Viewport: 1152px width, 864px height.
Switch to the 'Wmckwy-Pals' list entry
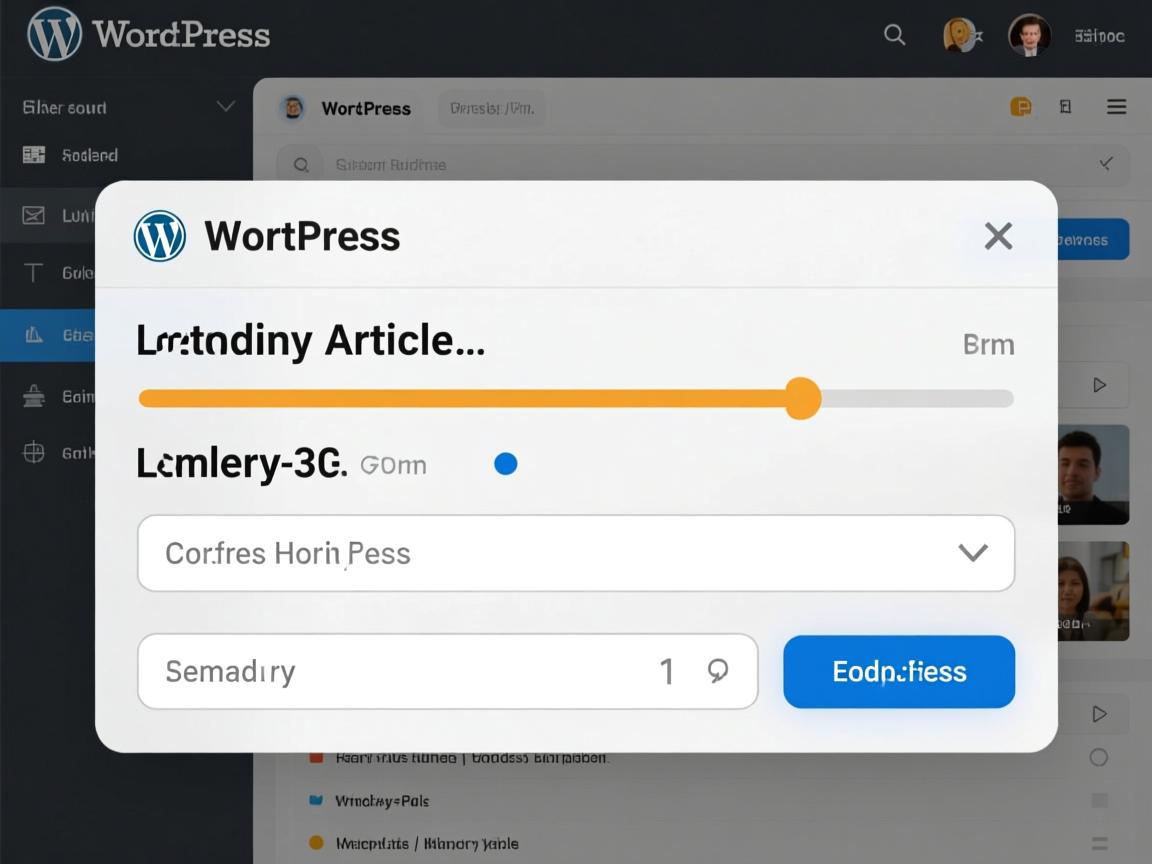coord(380,801)
